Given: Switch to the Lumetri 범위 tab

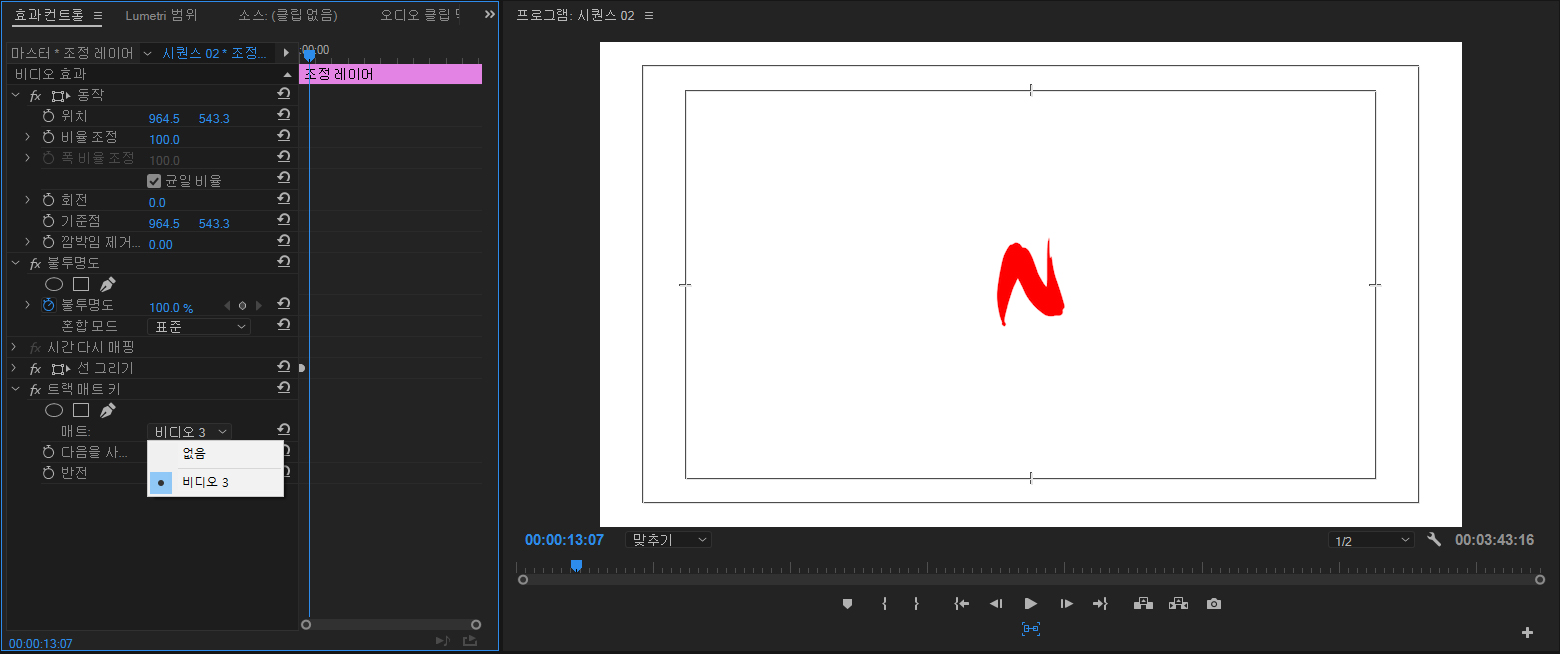Looking at the screenshot, I should pos(162,15).
